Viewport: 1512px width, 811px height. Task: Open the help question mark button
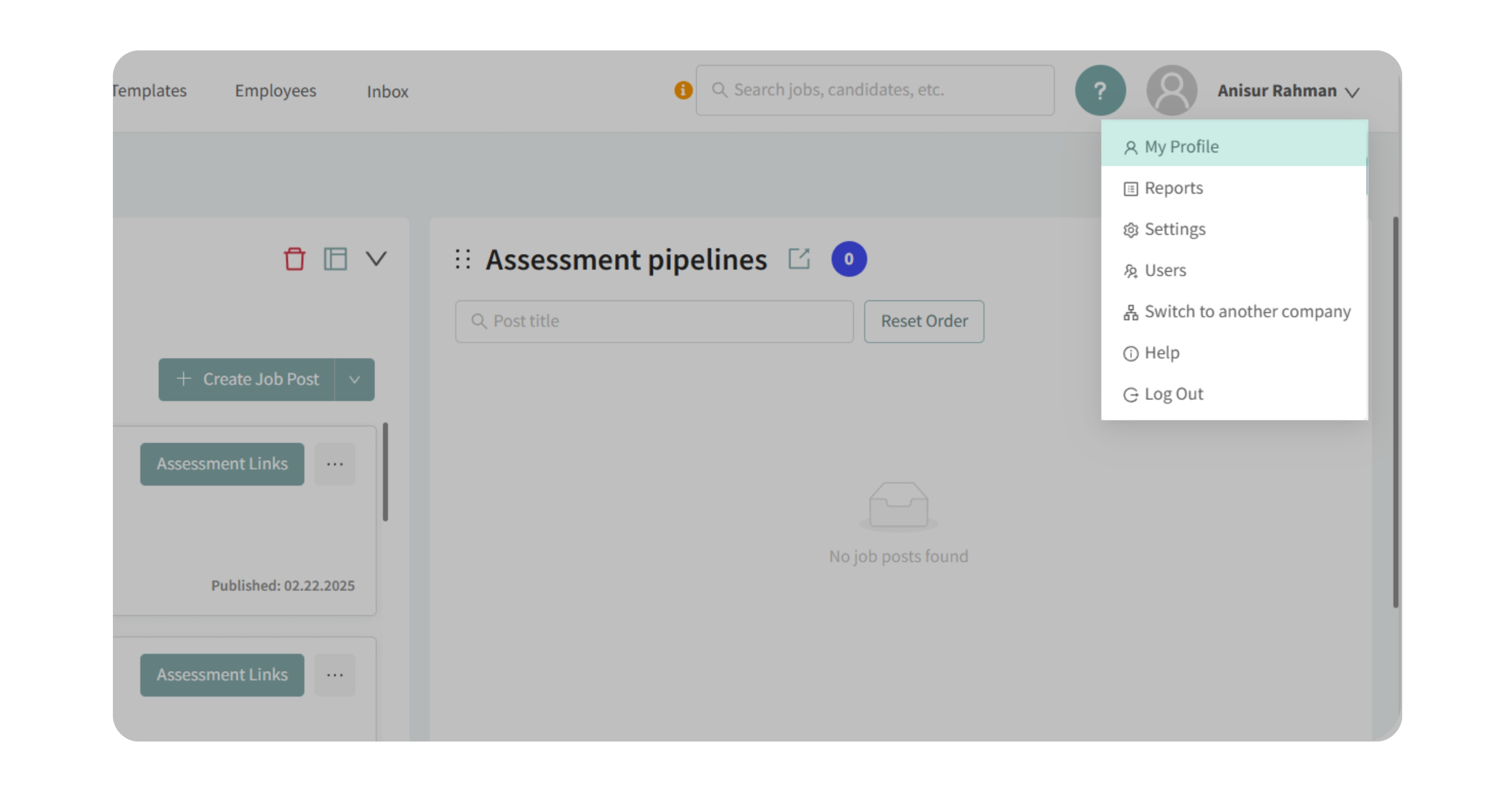(x=1100, y=90)
